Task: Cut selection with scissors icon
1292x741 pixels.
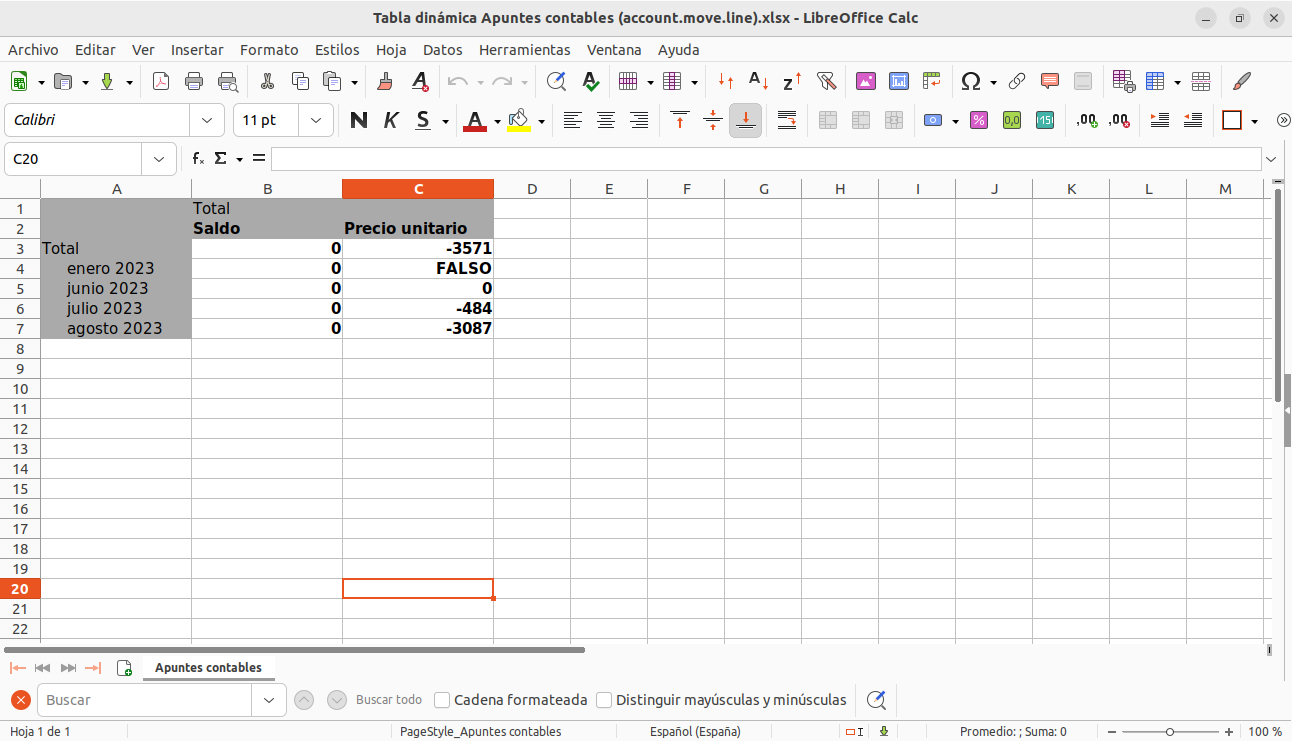Action: tap(267, 82)
